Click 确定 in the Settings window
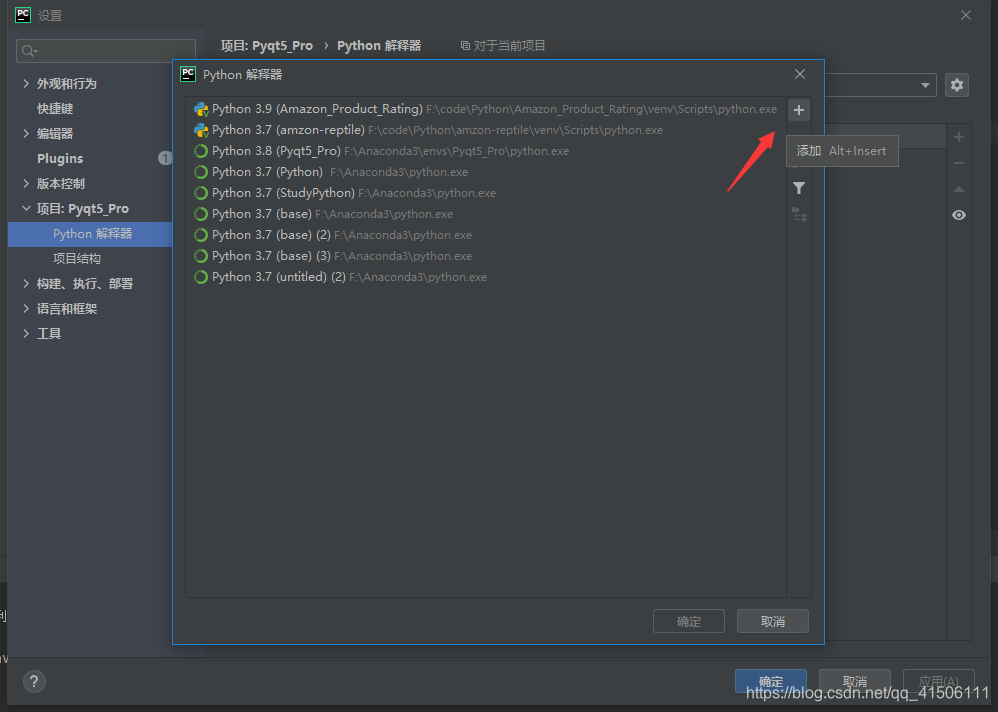The image size is (998, 712). tap(771, 681)
